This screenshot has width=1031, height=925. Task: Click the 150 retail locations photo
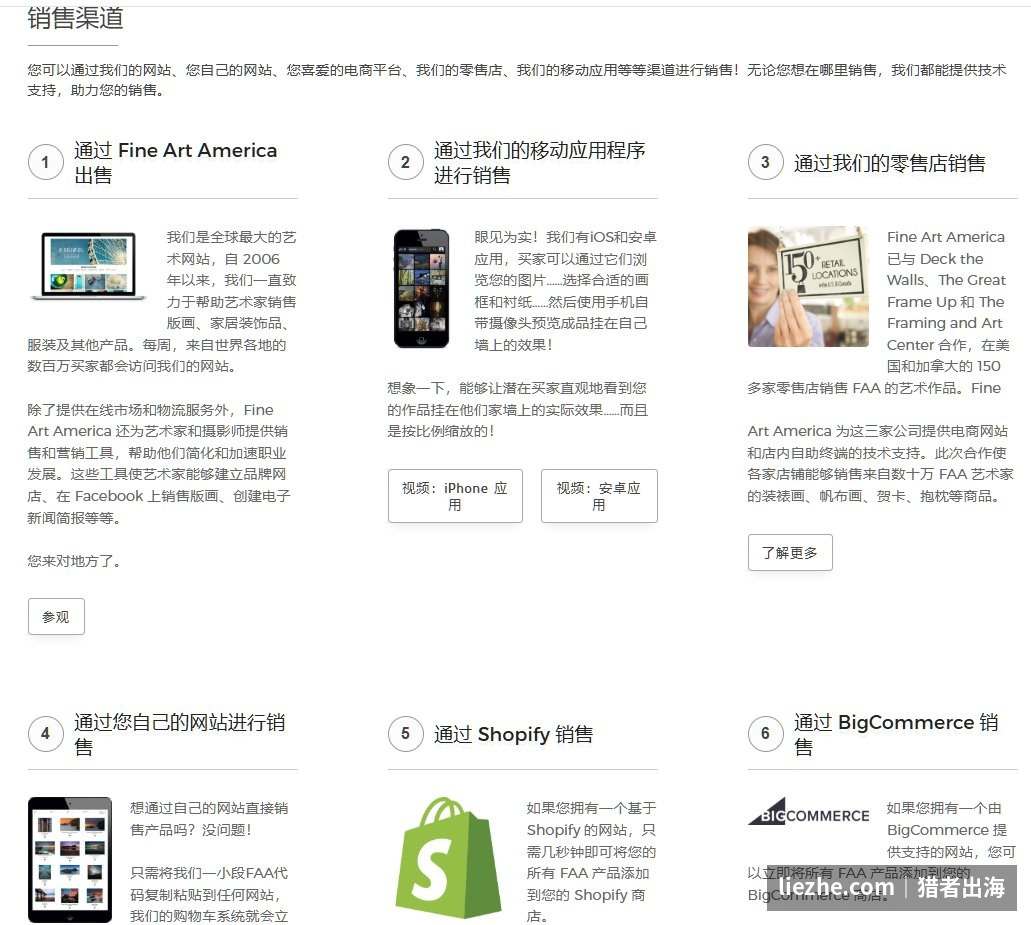pyautogui.click(x=808, y=287)
